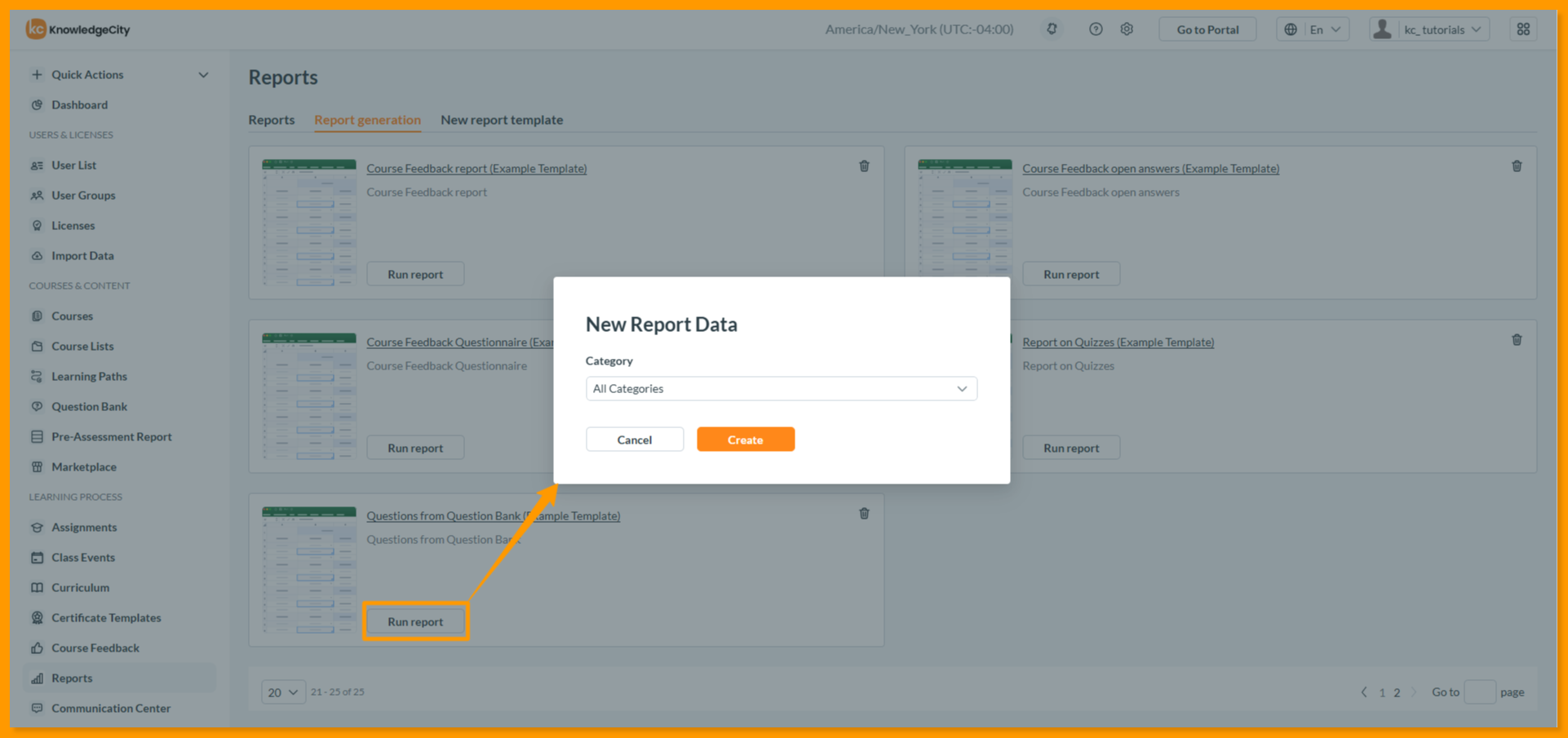Open Dashboard in sidebar
The height and width of the screenshot is (738, 1568).
point(79,104)
